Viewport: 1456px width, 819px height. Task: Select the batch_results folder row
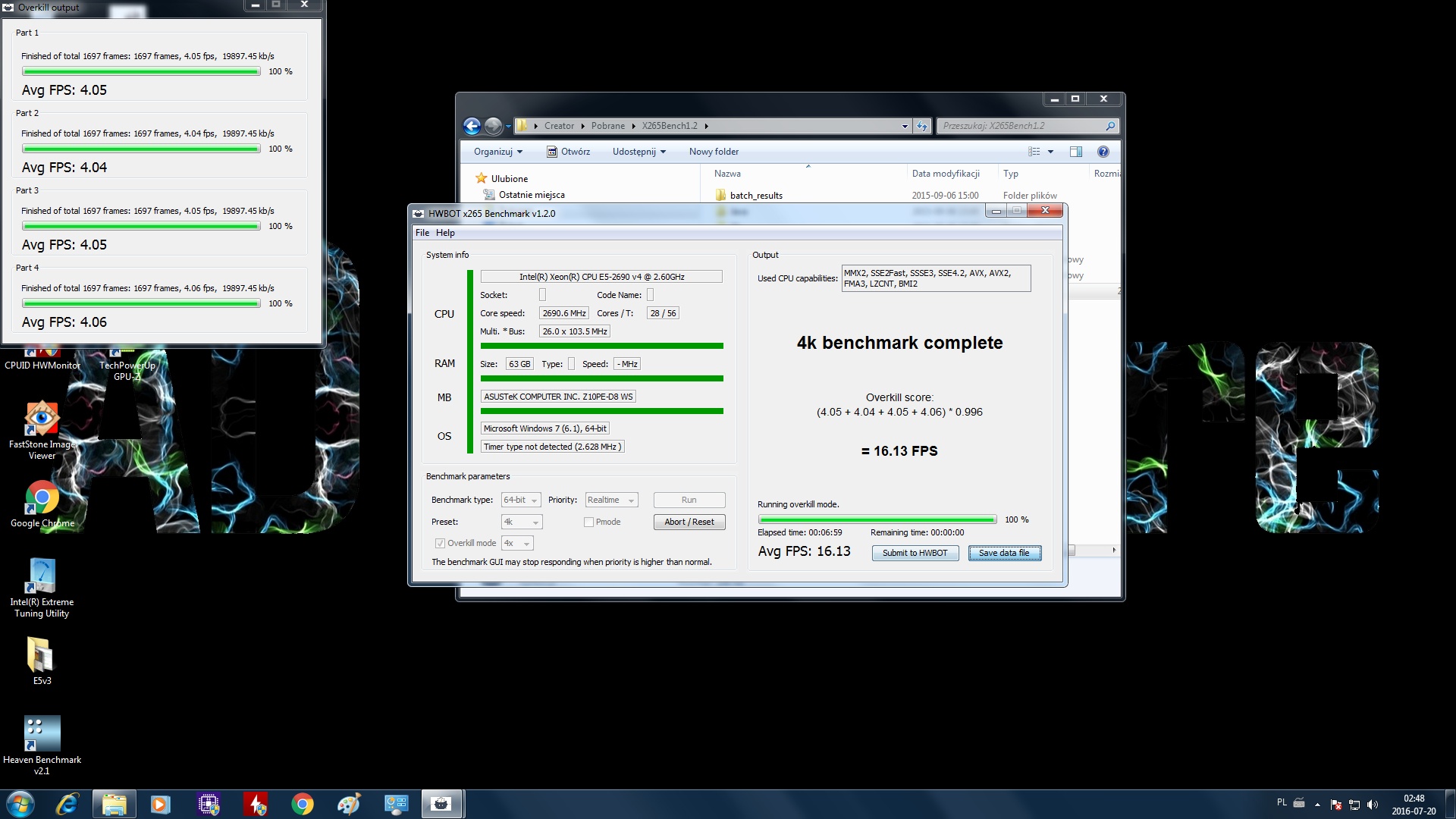[x=915, y=196]
